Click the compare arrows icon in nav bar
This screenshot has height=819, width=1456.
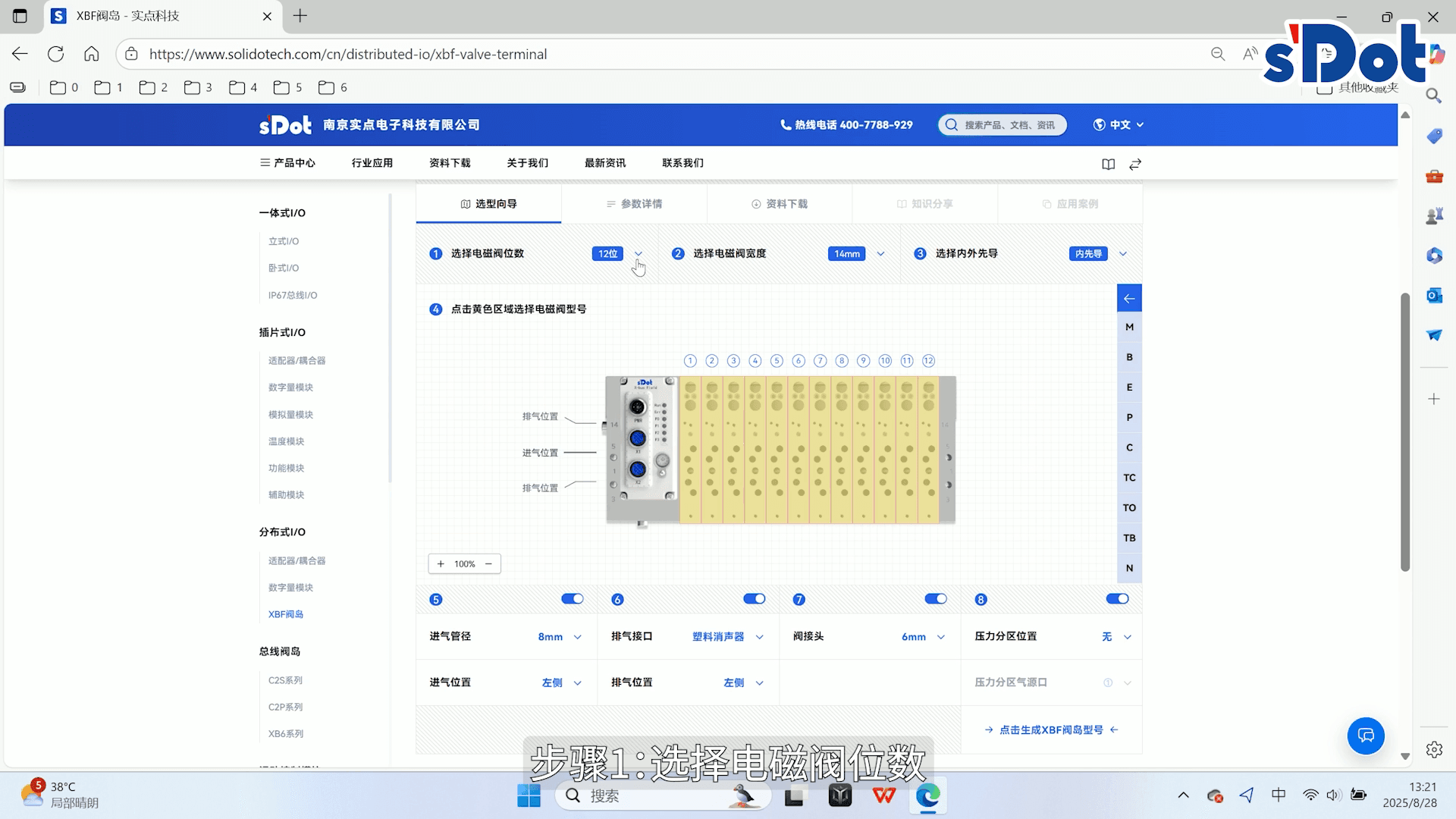click(1135, 164)
